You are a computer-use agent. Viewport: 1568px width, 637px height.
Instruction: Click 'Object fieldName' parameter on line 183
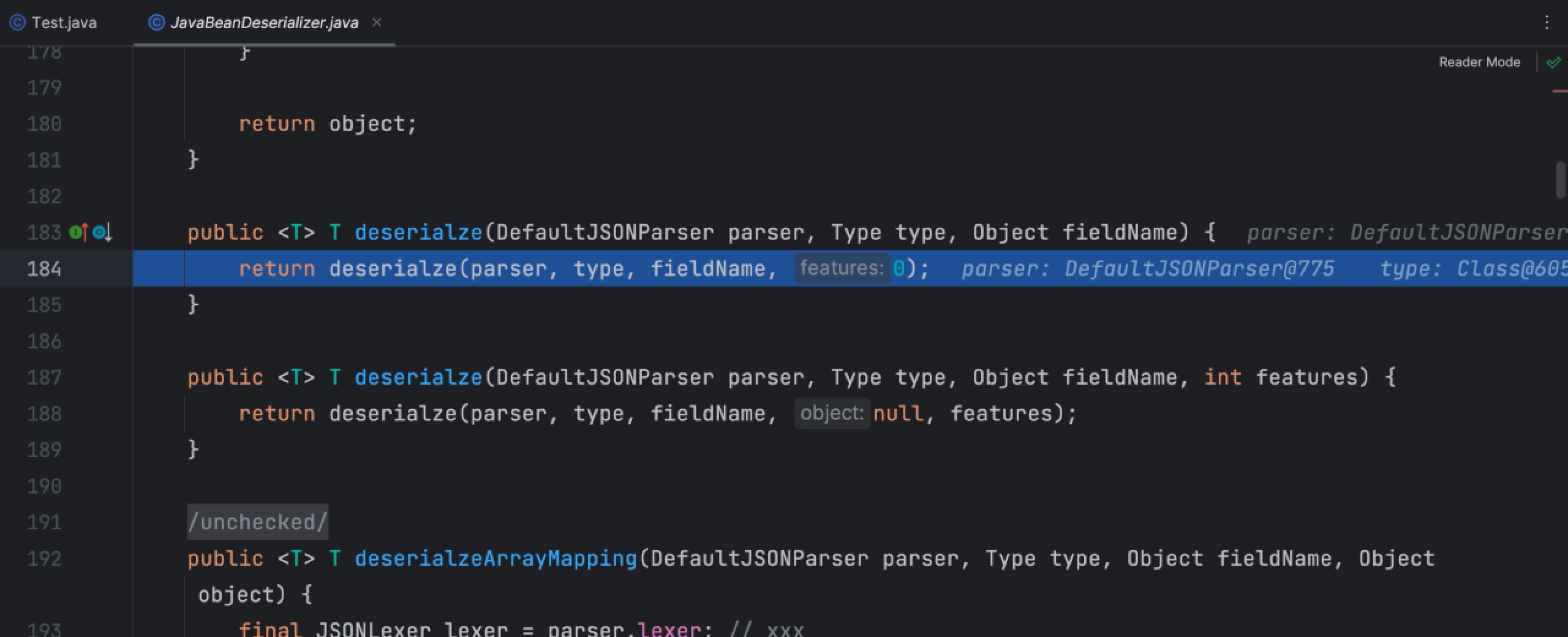(x=1074, y=232)
